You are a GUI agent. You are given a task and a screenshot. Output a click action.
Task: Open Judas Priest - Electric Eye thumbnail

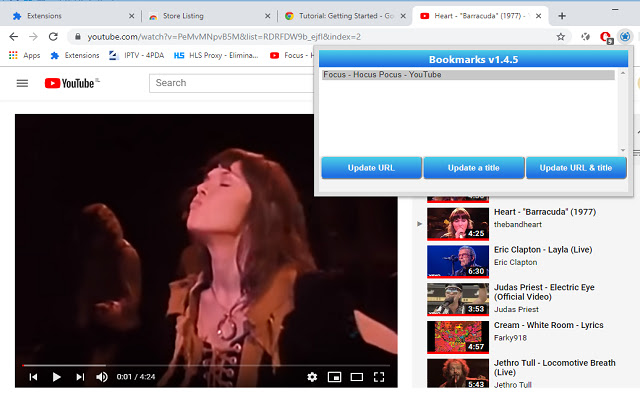click(x=458, y=299)
